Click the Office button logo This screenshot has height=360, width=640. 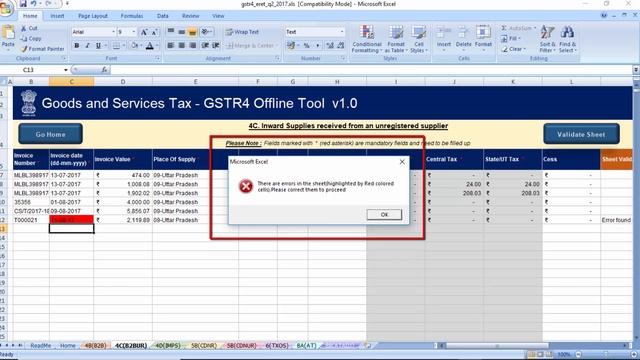(6, 7)
